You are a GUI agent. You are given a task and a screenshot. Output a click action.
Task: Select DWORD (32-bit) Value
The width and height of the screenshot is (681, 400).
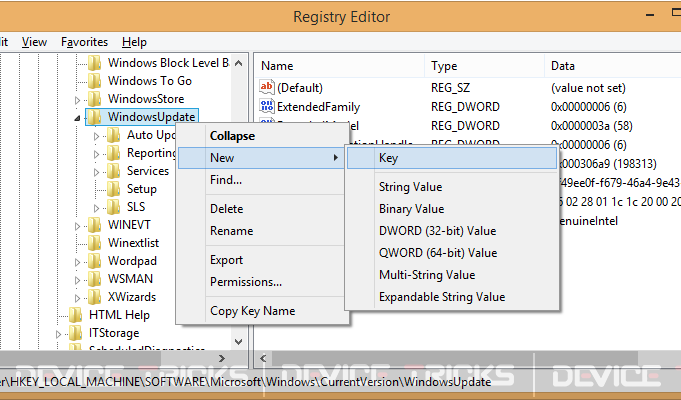coord(452,231)
